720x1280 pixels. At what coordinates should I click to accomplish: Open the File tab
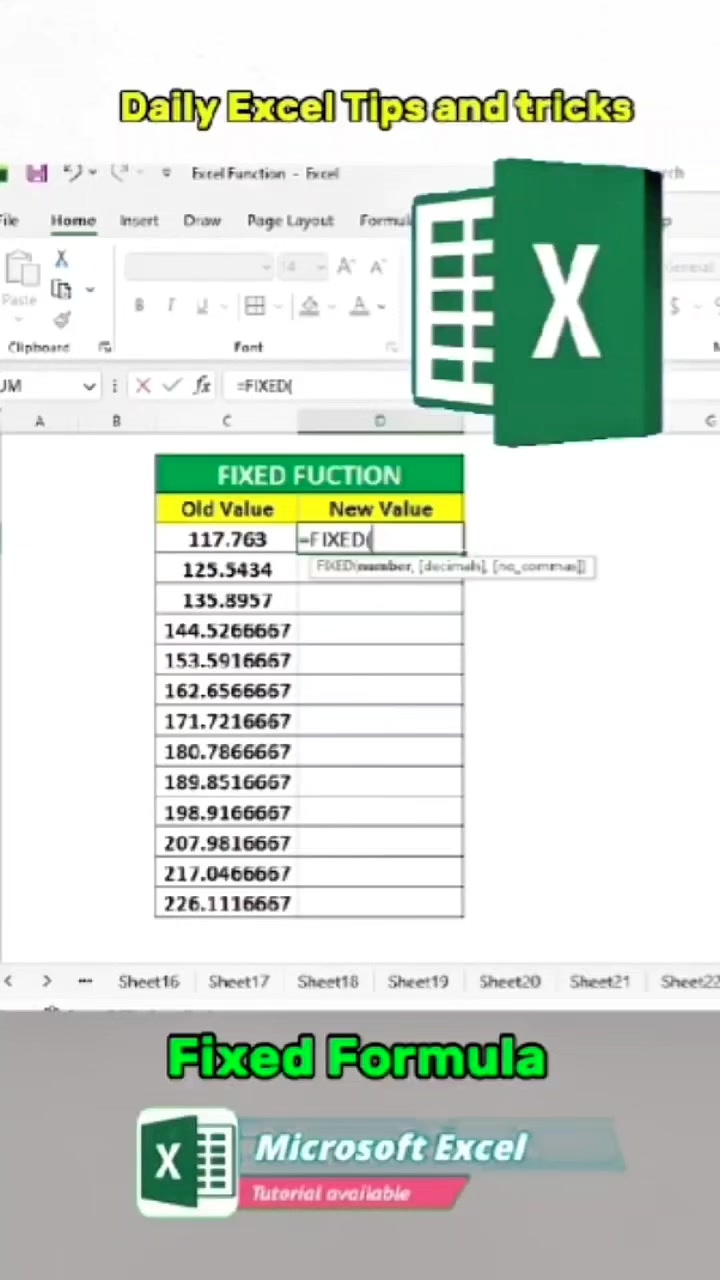click(9, 220)
